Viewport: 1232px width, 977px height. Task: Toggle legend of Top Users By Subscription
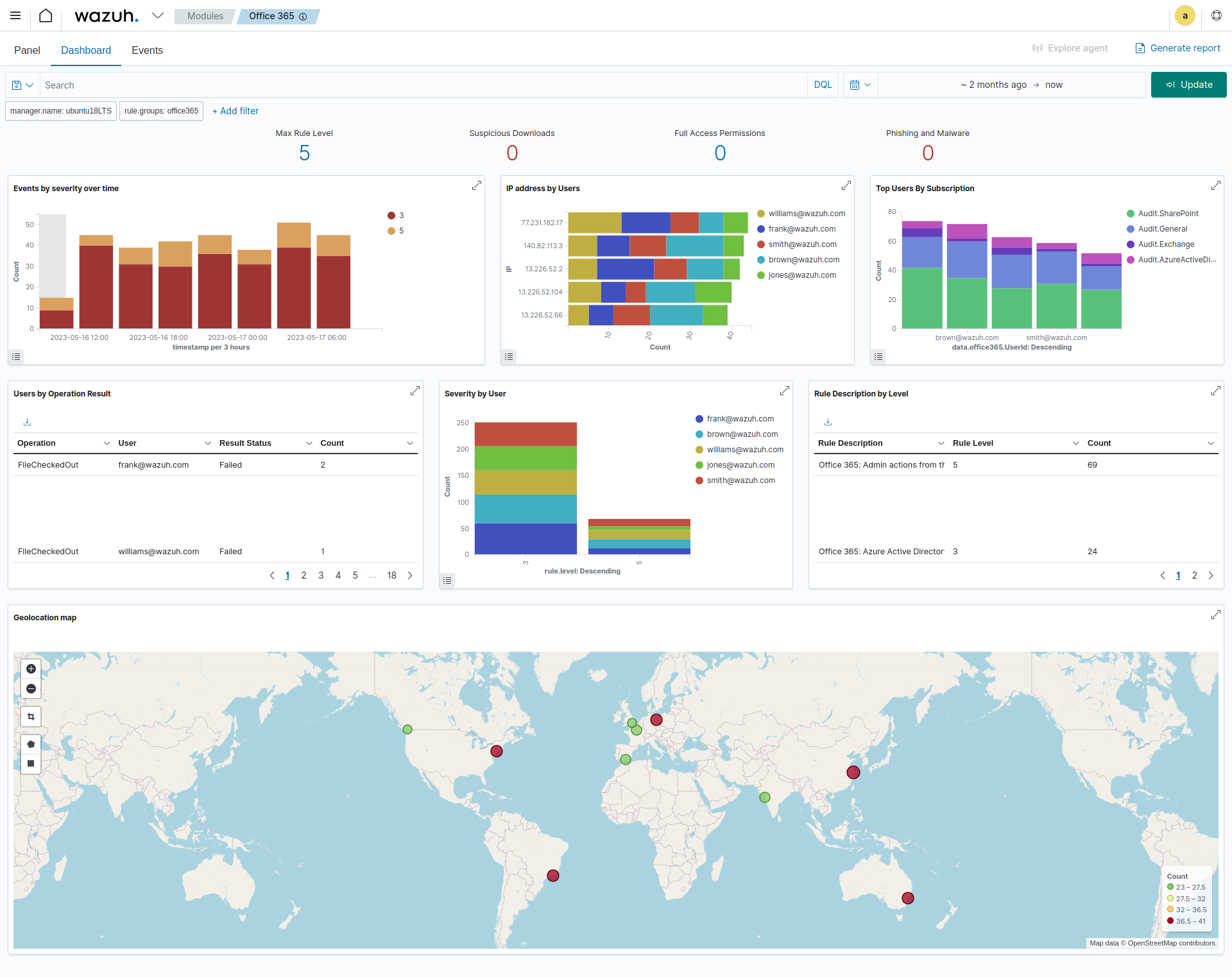point(879,357)
